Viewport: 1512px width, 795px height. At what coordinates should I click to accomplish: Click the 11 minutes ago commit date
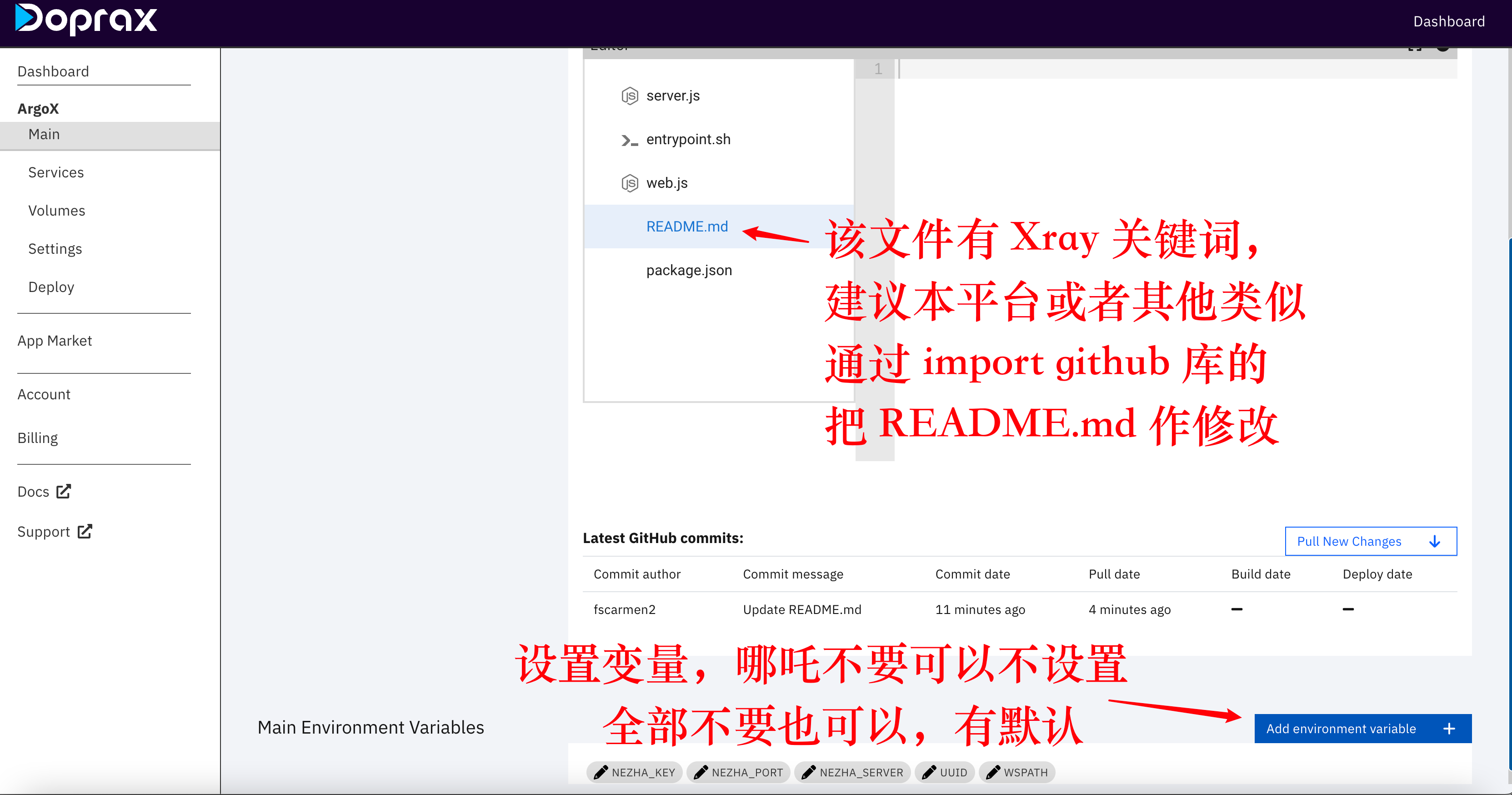(980, 609)
